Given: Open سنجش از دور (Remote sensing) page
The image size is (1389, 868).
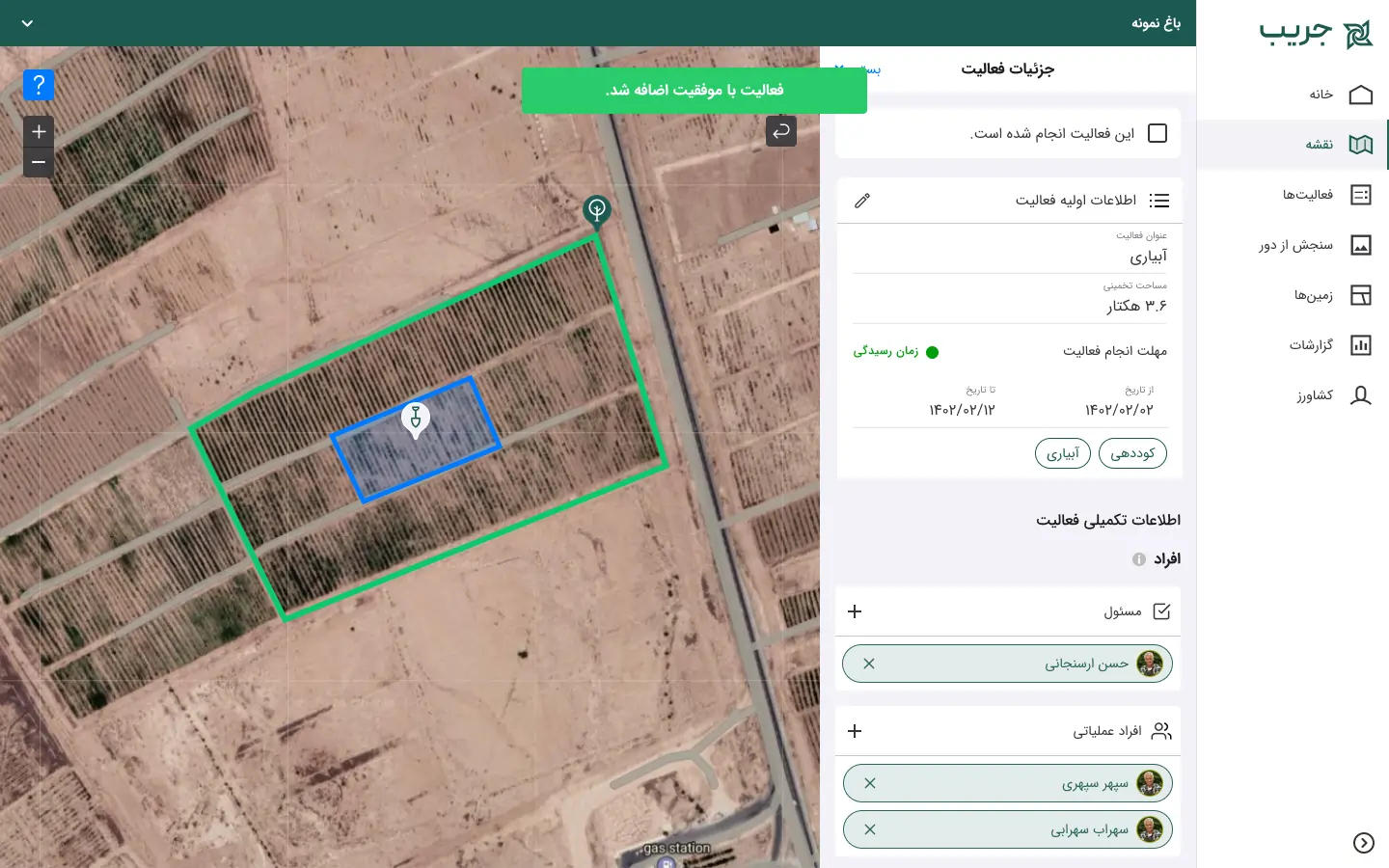Looking at the screenshot, I should point(1293,245).
